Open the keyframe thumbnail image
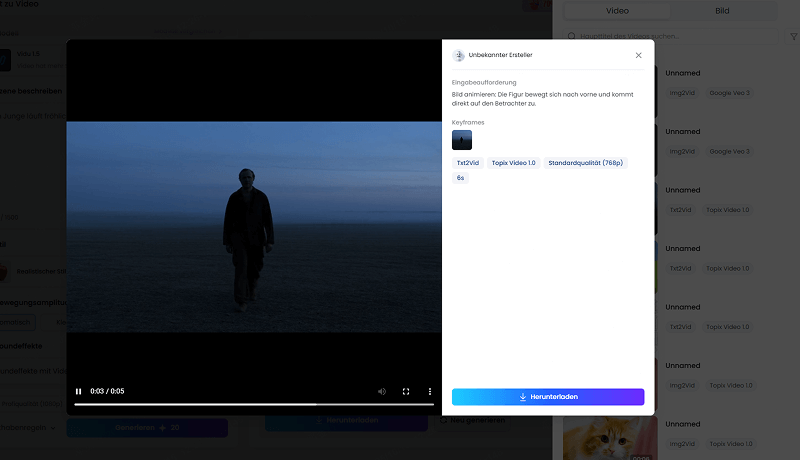Screen dimensions: 800x460 [462, 140]
